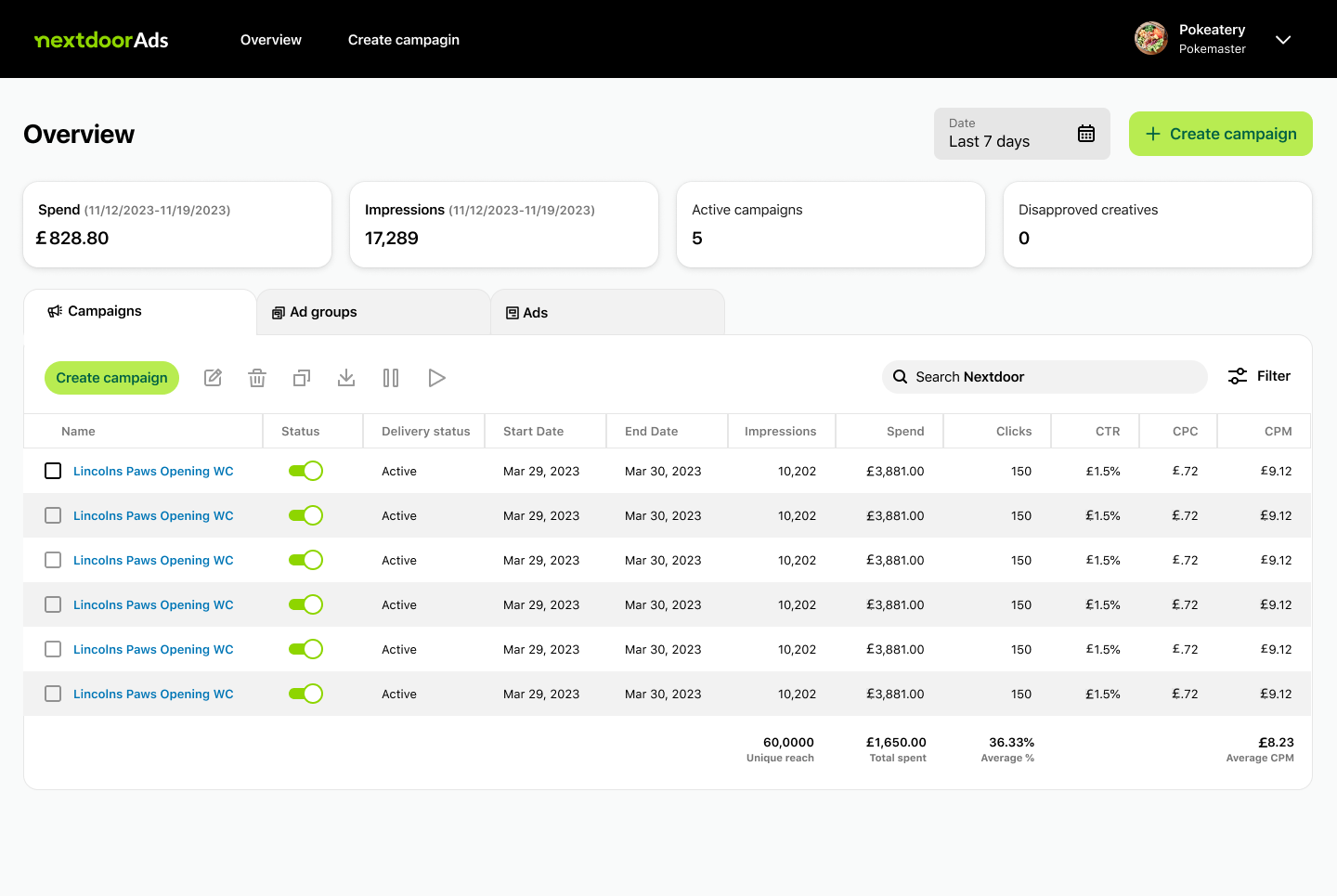The image size is (1337, 896).
Task: Tick the checkbox in the sixth campaign row
Action: pos(53,694)
